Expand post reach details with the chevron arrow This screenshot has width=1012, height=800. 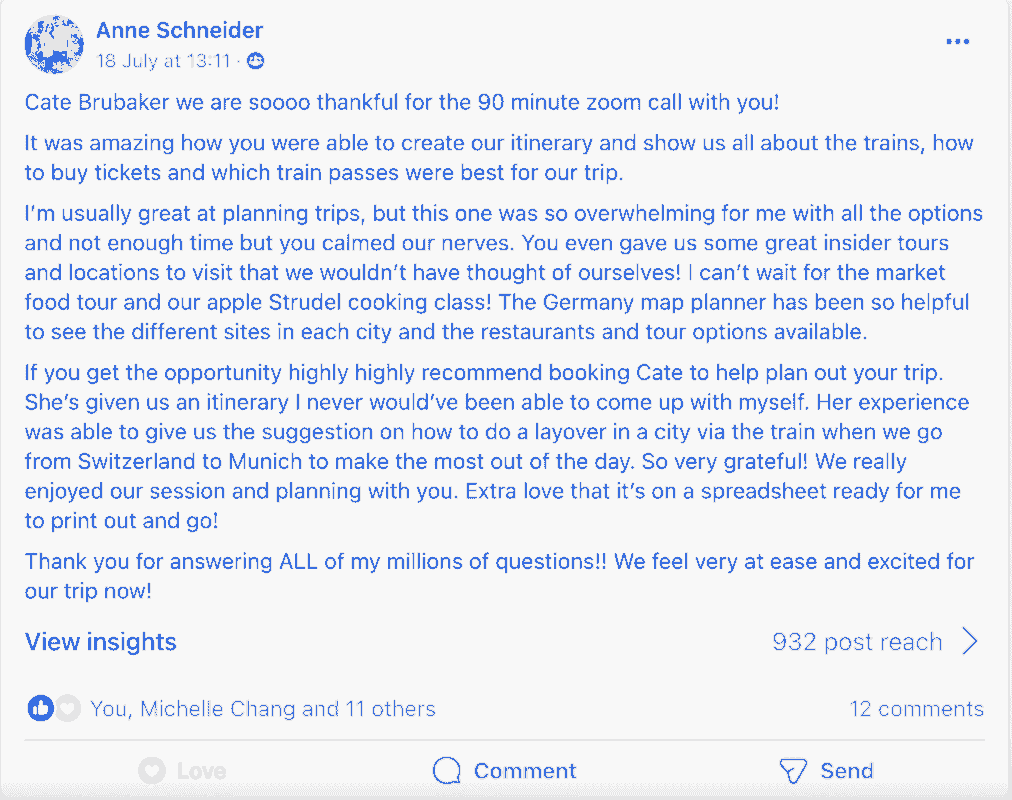point(969,642)
